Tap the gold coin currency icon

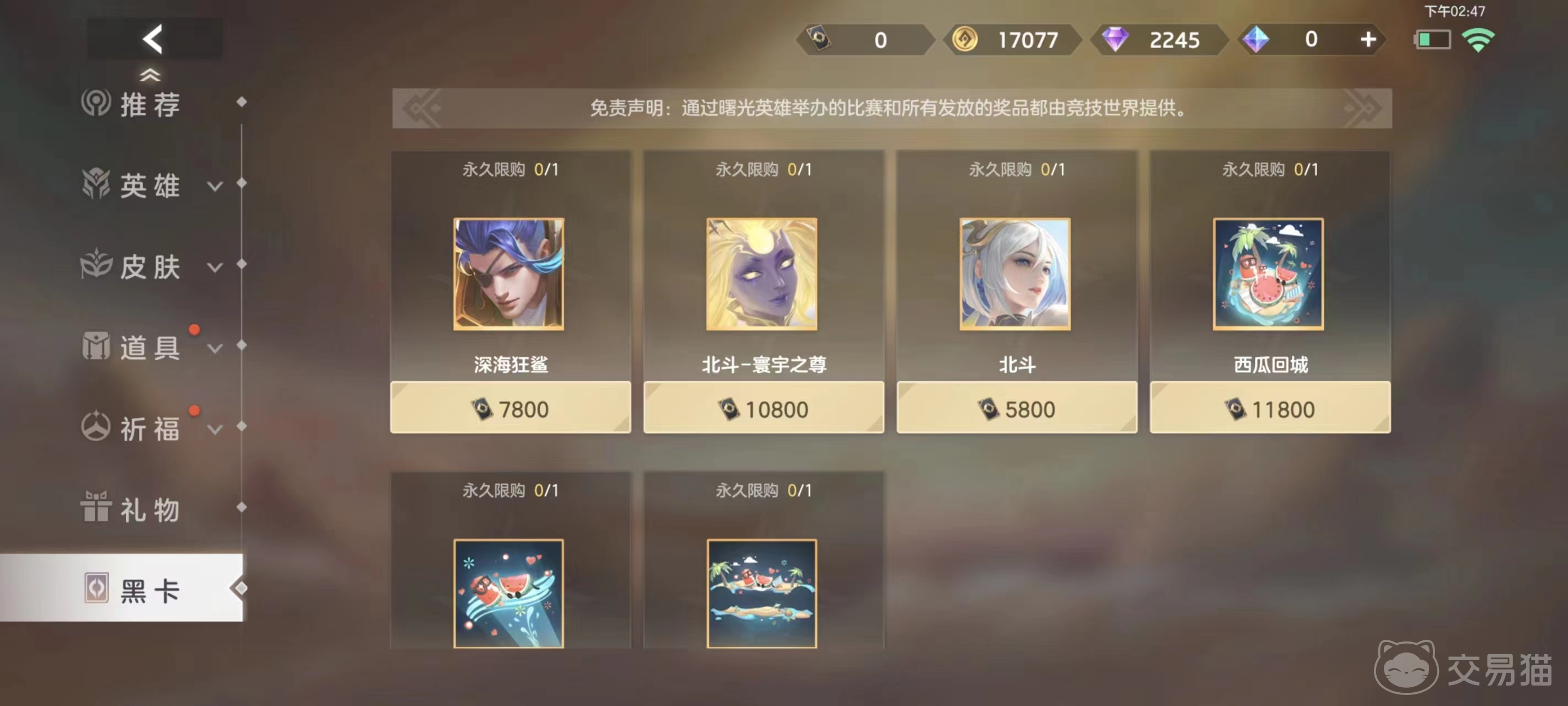pos(965,40)
